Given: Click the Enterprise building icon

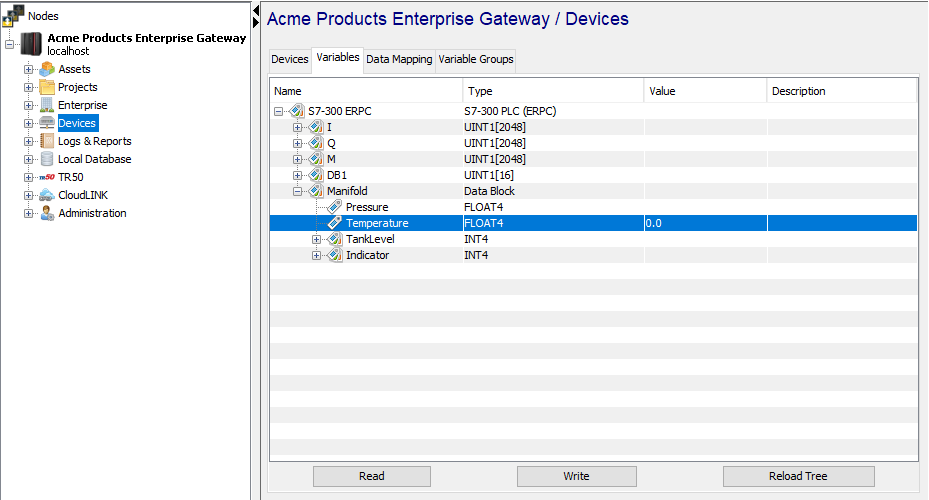Looking at the screenshot, I should 47,105.
